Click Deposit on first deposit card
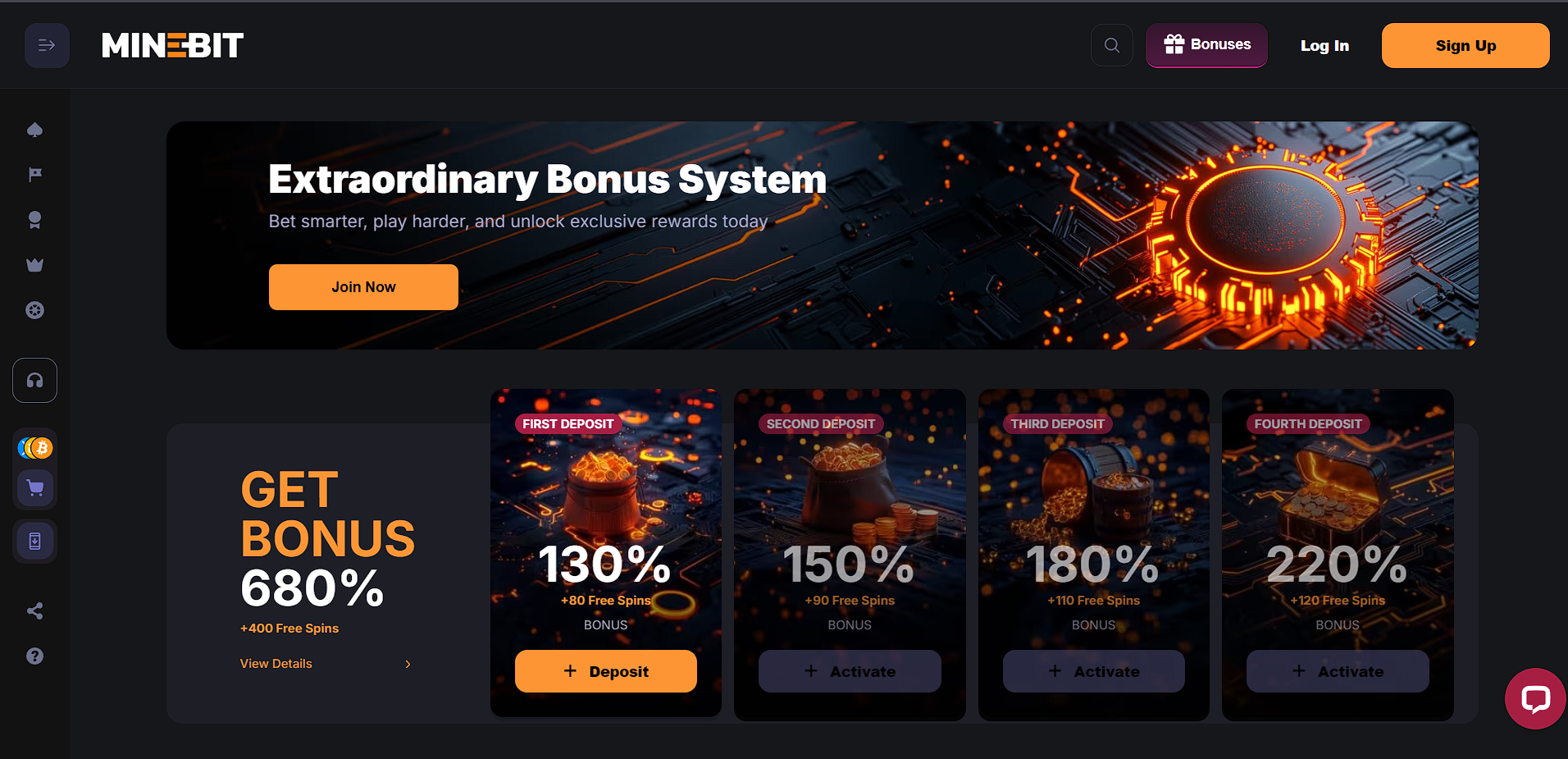Screen dimensions: 1568x759 click(x=606, y=671)
